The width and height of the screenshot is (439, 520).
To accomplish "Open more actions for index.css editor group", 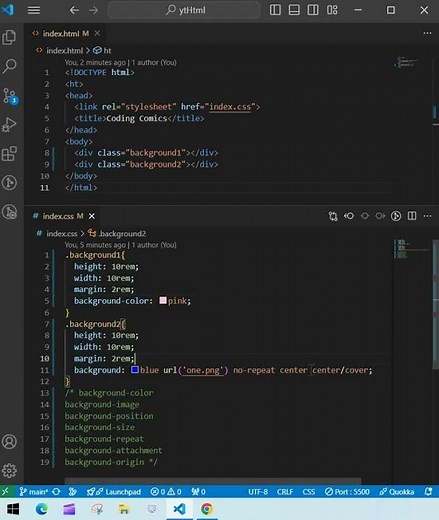I will coord(427,216).
